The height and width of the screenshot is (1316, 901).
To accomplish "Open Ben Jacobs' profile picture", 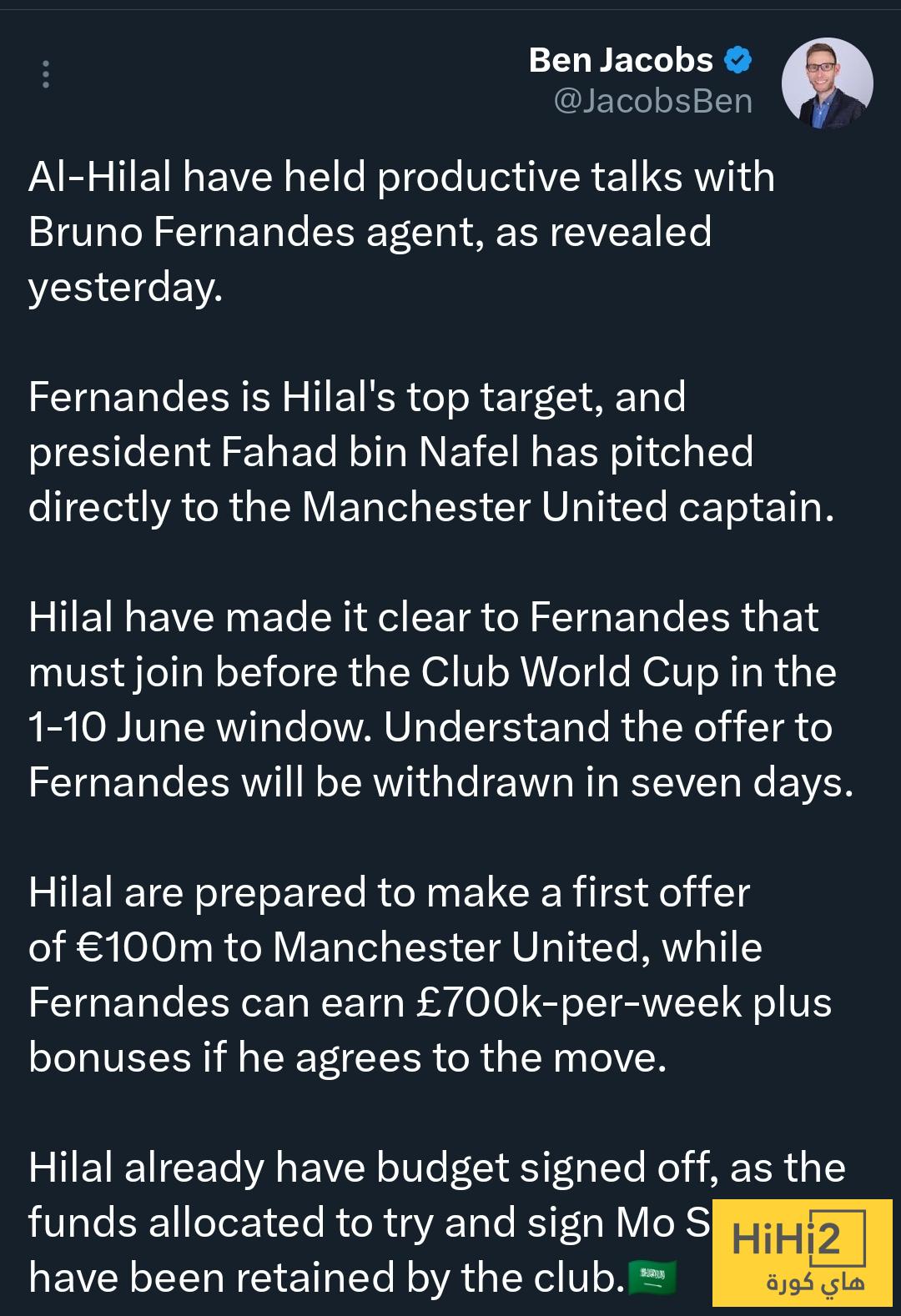I will [827, 83].
